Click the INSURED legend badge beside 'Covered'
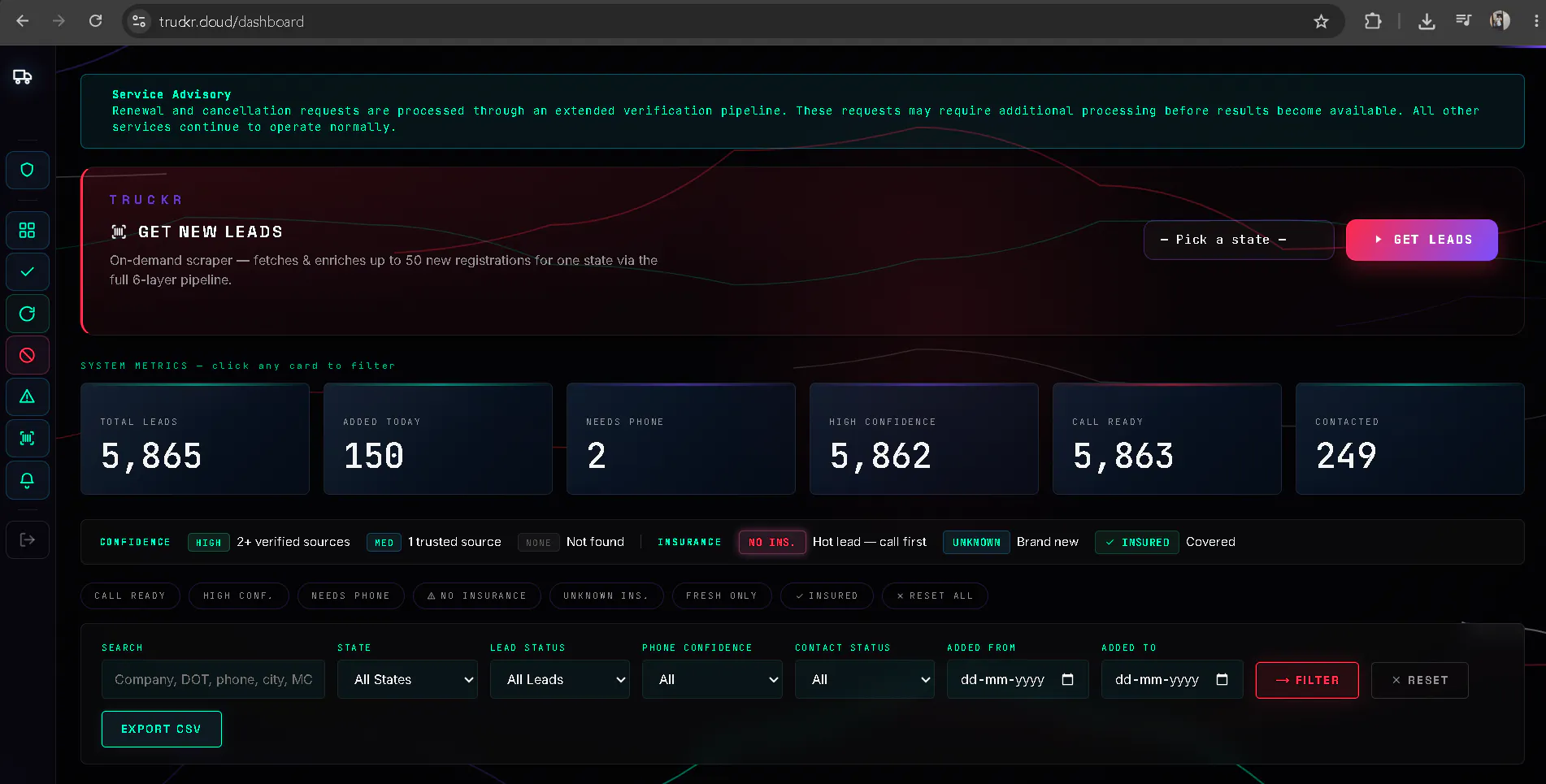This screenshot has height=784, width=1546. [1137, 542]
